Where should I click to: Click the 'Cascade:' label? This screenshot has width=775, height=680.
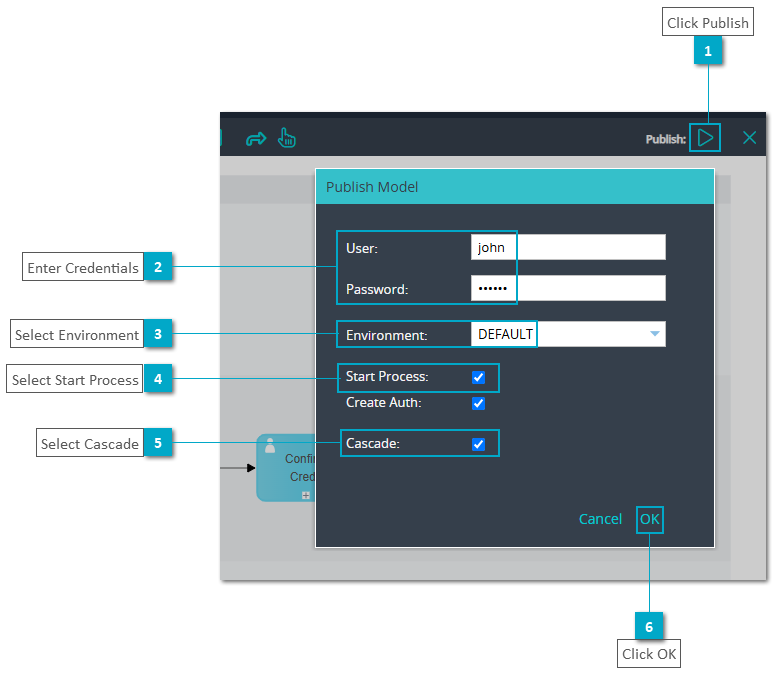373,443
